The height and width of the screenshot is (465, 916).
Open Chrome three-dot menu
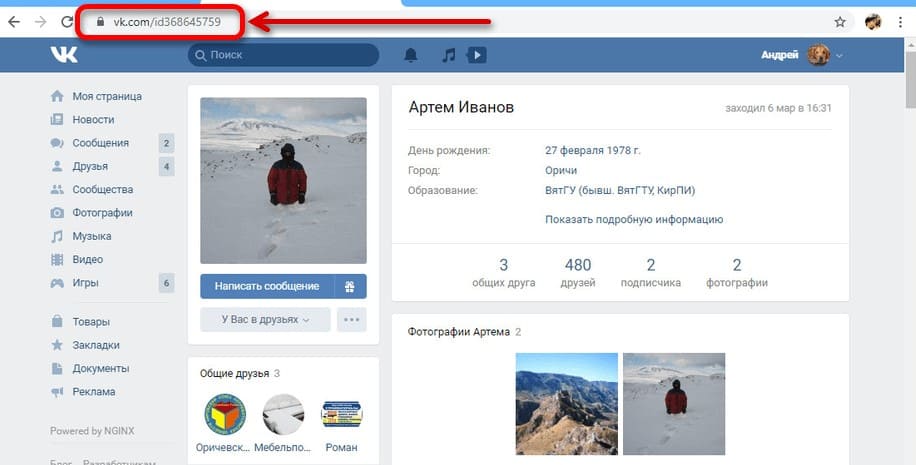point(900,22)
